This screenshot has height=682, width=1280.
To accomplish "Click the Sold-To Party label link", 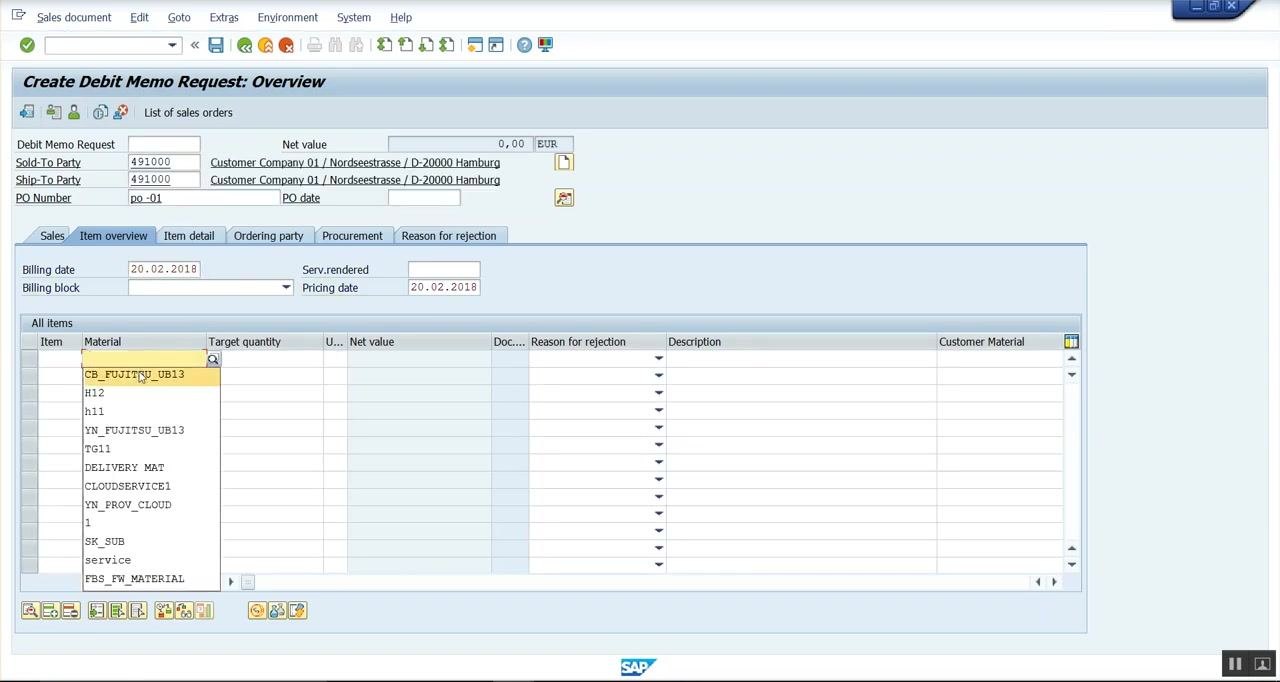I will (48, 162).
